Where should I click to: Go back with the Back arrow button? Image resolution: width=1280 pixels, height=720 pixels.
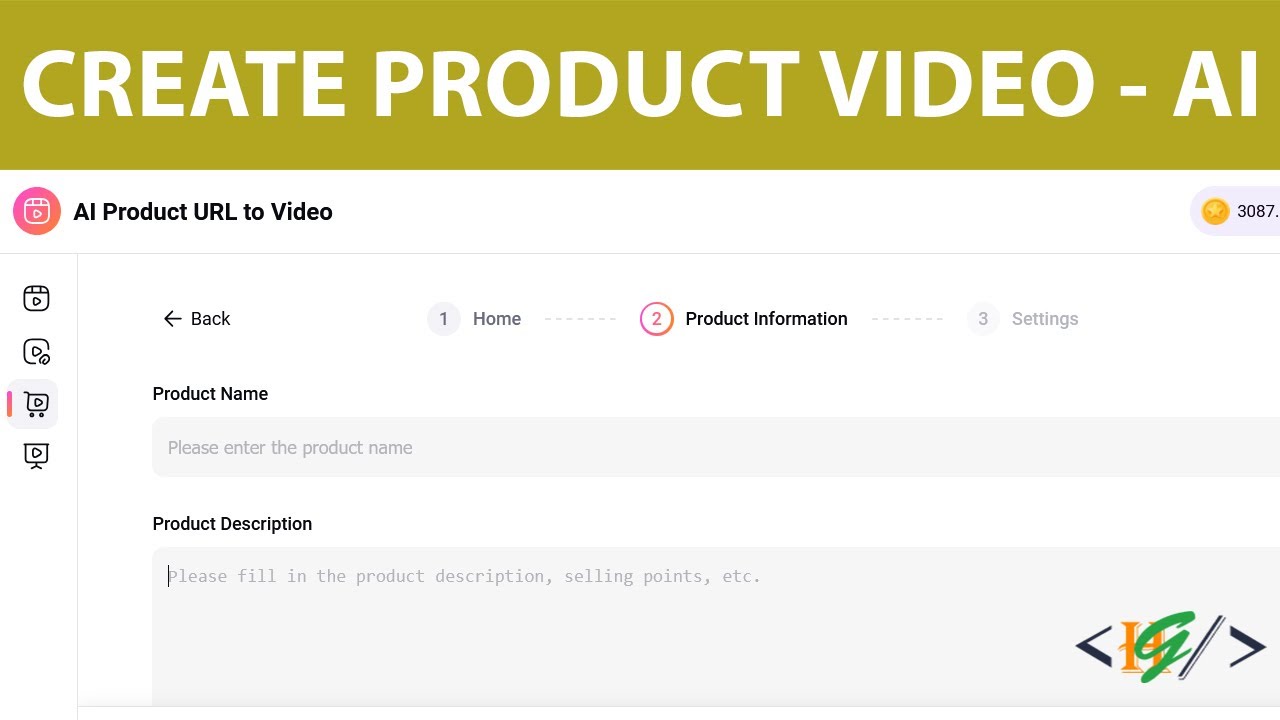coord(196,318)
